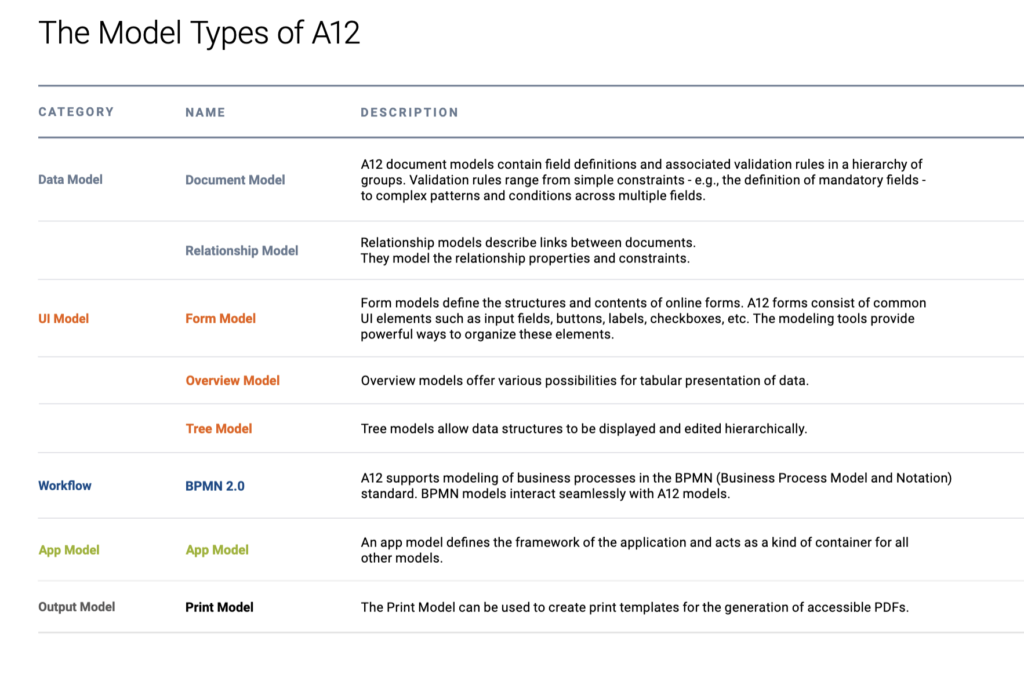Image resolution: width=1024 pixels, height=678 pixels.
Task: Select the Workflow category label
Action: (x=65, y=486)
